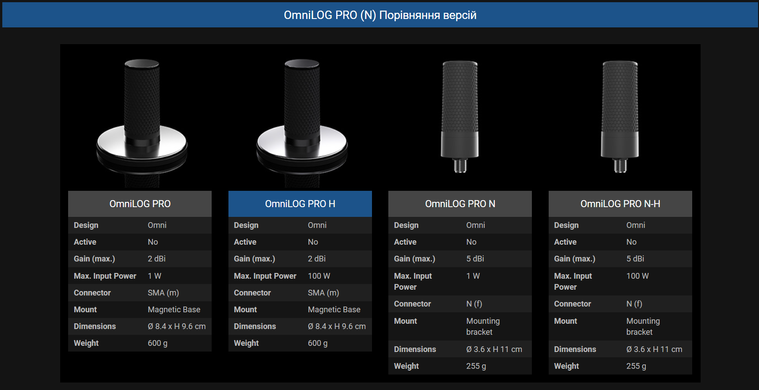The image size is (759, 390).
Task: Click the 'Gain (max.)' label in OmniLOG PRO N table
Action: [414, 259]
